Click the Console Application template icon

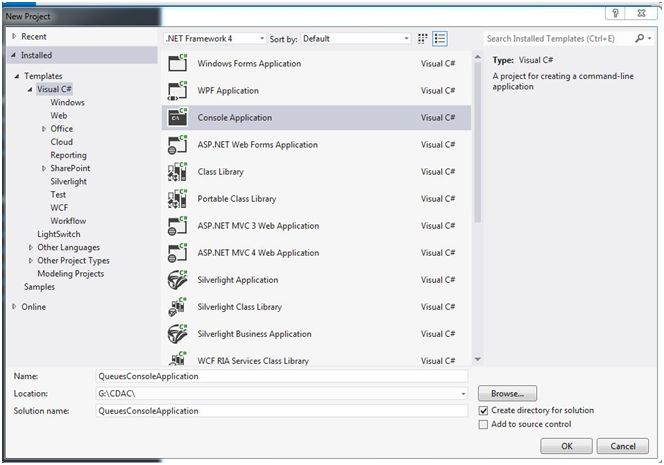[x=177, y=118]
